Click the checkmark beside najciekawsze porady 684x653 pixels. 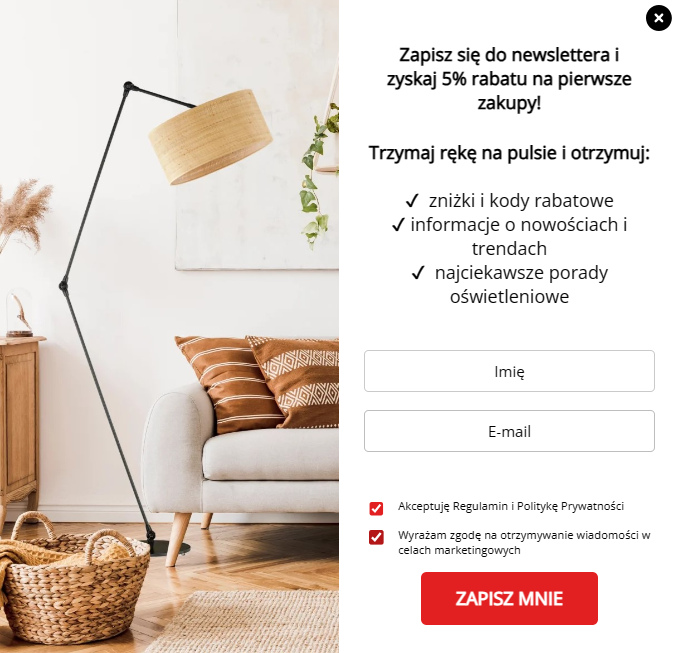pos(418,273)
